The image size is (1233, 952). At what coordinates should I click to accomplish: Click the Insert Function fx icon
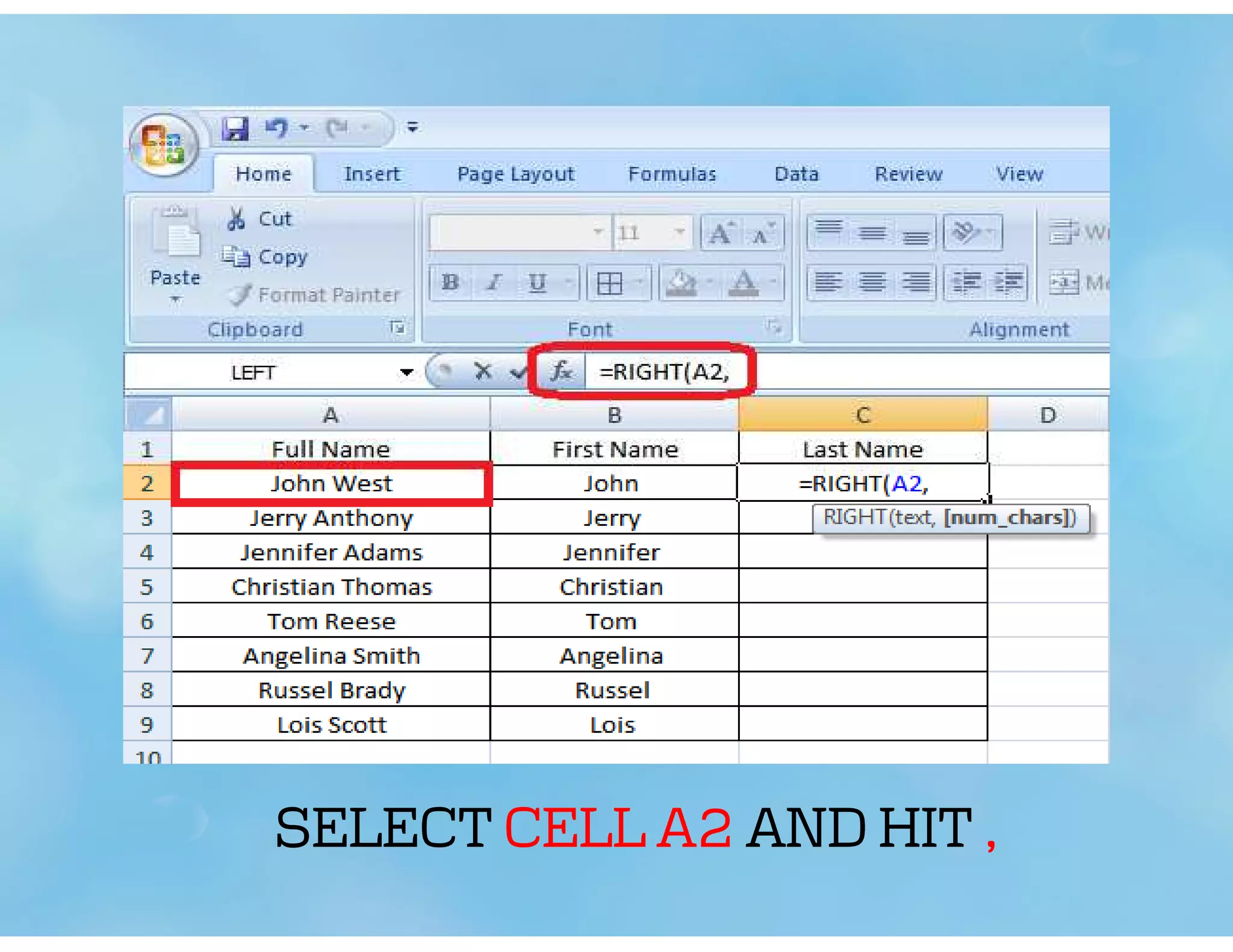[x=561, y=371]
